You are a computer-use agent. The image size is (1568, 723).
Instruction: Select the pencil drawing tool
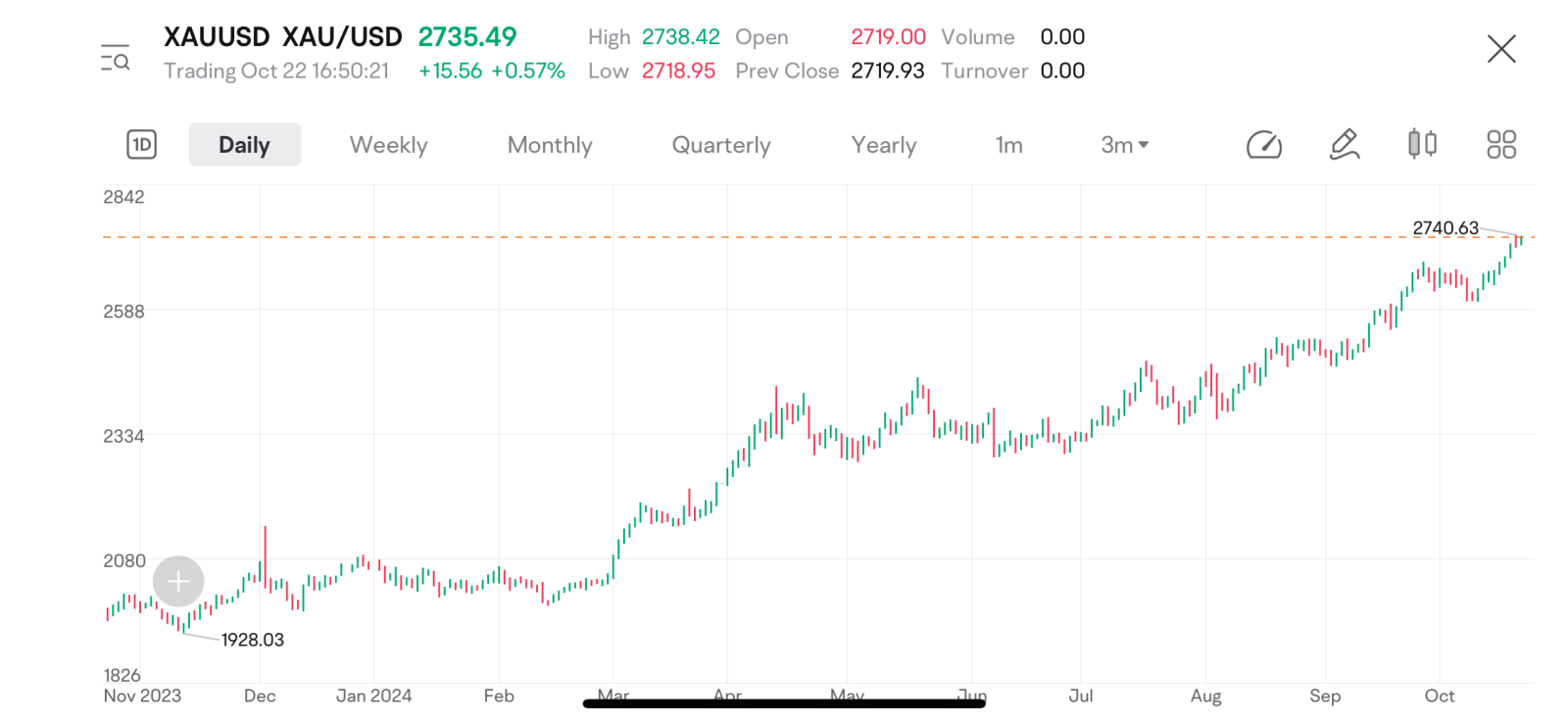pyautogui.click(x=1345, y=145)
